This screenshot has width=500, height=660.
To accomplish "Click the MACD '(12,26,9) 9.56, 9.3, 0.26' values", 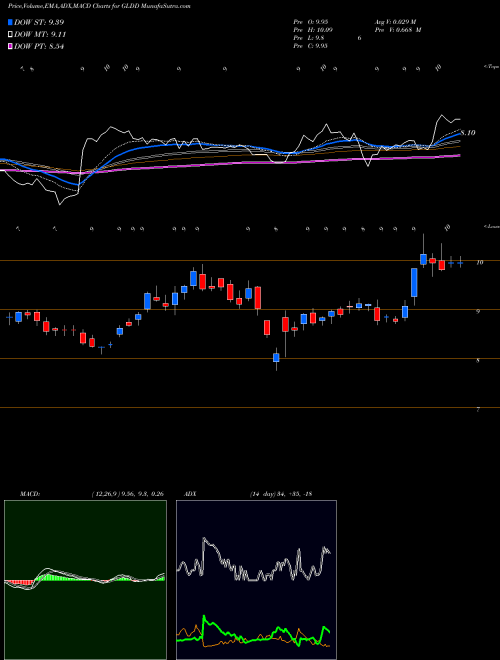I will click(x=128, y=494).
